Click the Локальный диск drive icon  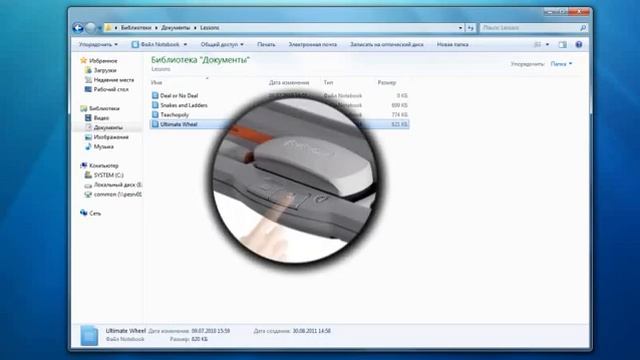click(x=88, y=185)
